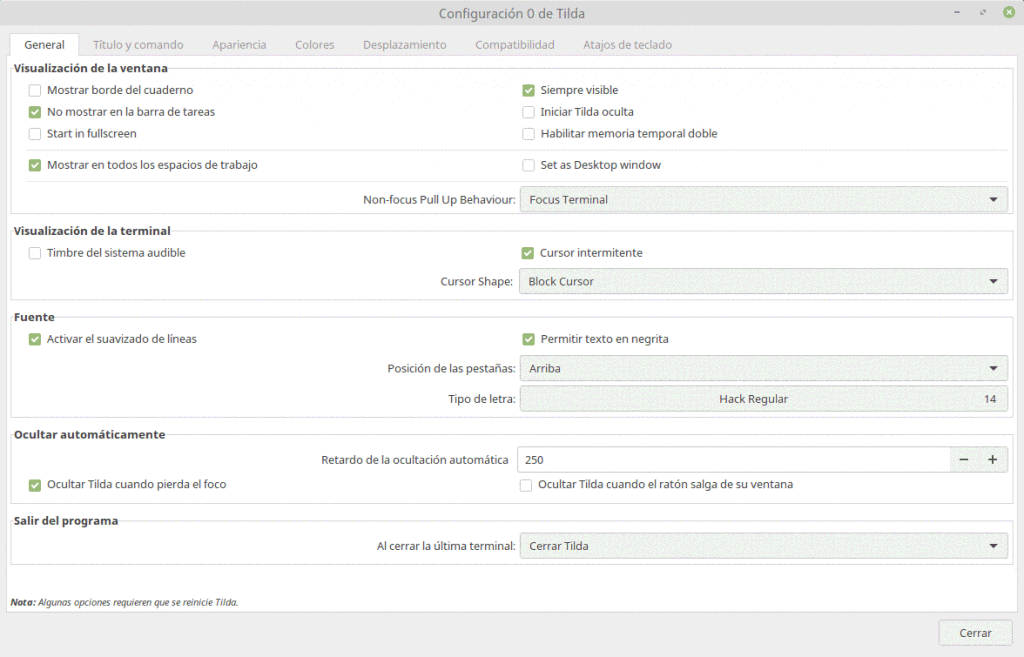This screenshot has width=1024, height=657.
Task: Enable 'Mostrar borde del cuaderno' checkbox
Action: (x=35, y=89)
